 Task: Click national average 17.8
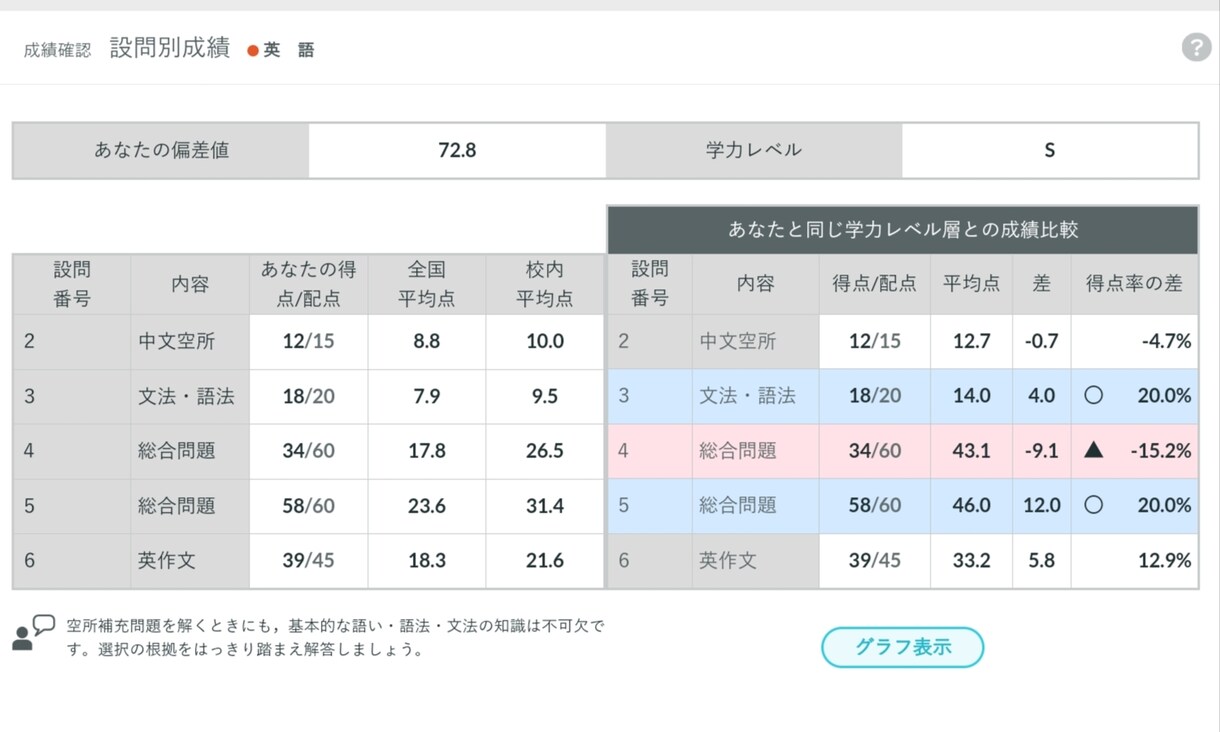427,451
